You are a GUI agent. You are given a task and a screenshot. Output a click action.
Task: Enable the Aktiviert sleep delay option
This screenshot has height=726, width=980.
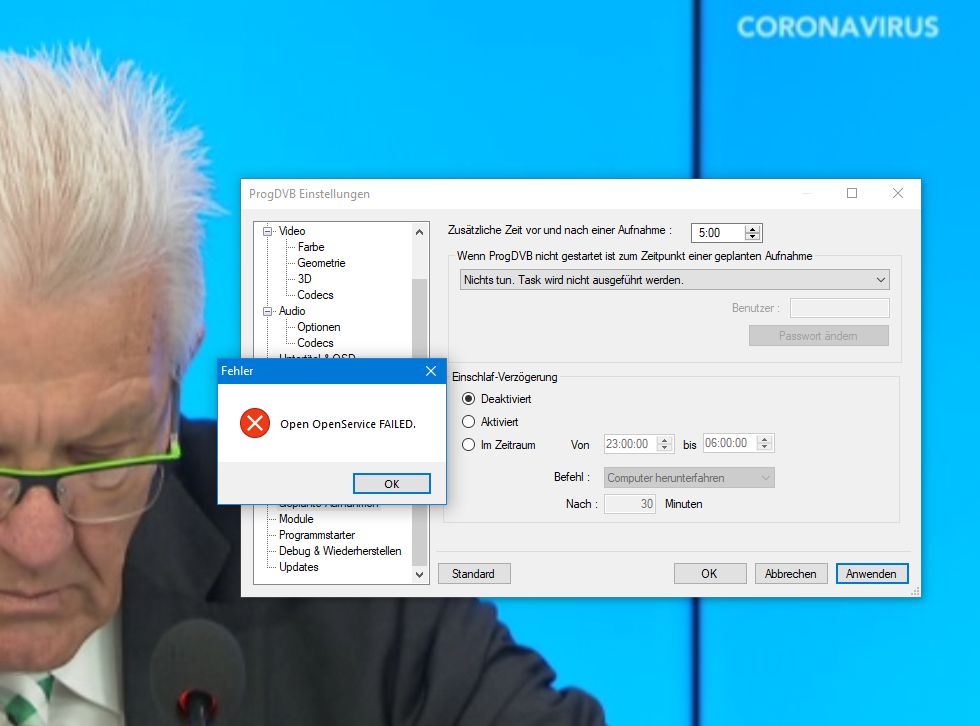(468, 422)
